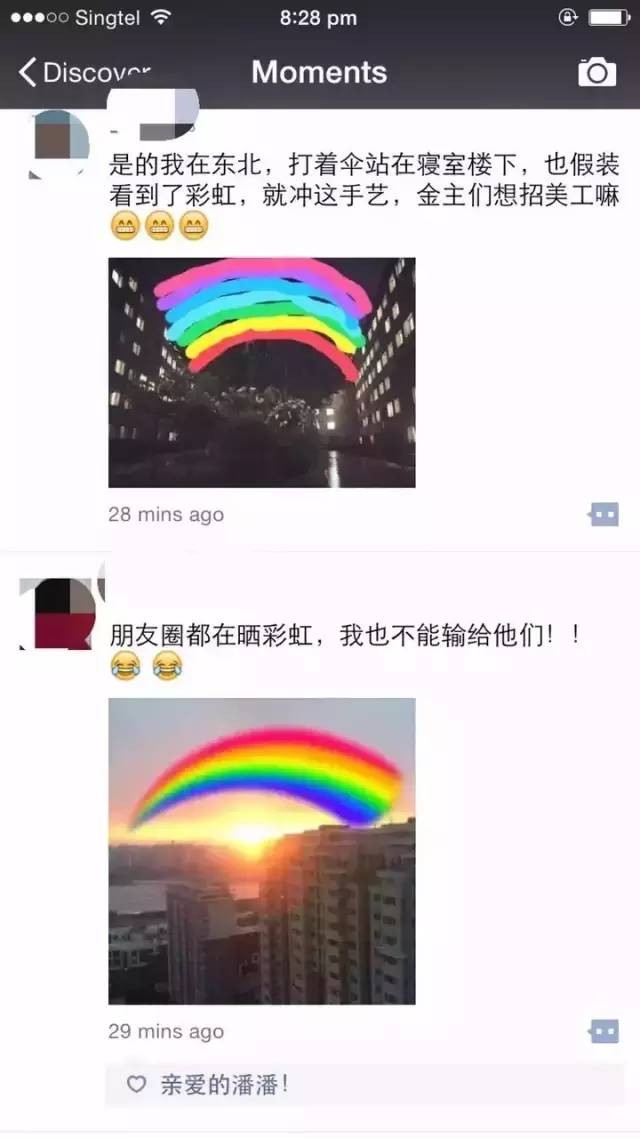Tap the post text starting 是的我在东北
Viewport: 640px width, 1138px height.
(x=364, y=181)
